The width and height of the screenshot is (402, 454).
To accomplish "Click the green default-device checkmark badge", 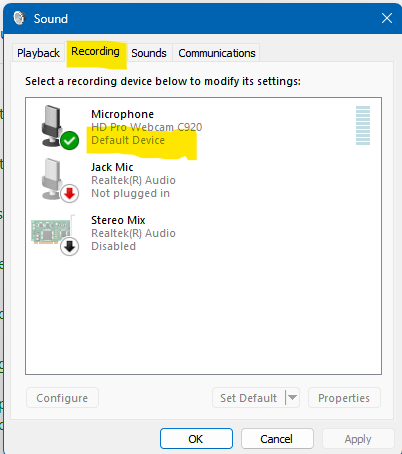I will 69,140.
